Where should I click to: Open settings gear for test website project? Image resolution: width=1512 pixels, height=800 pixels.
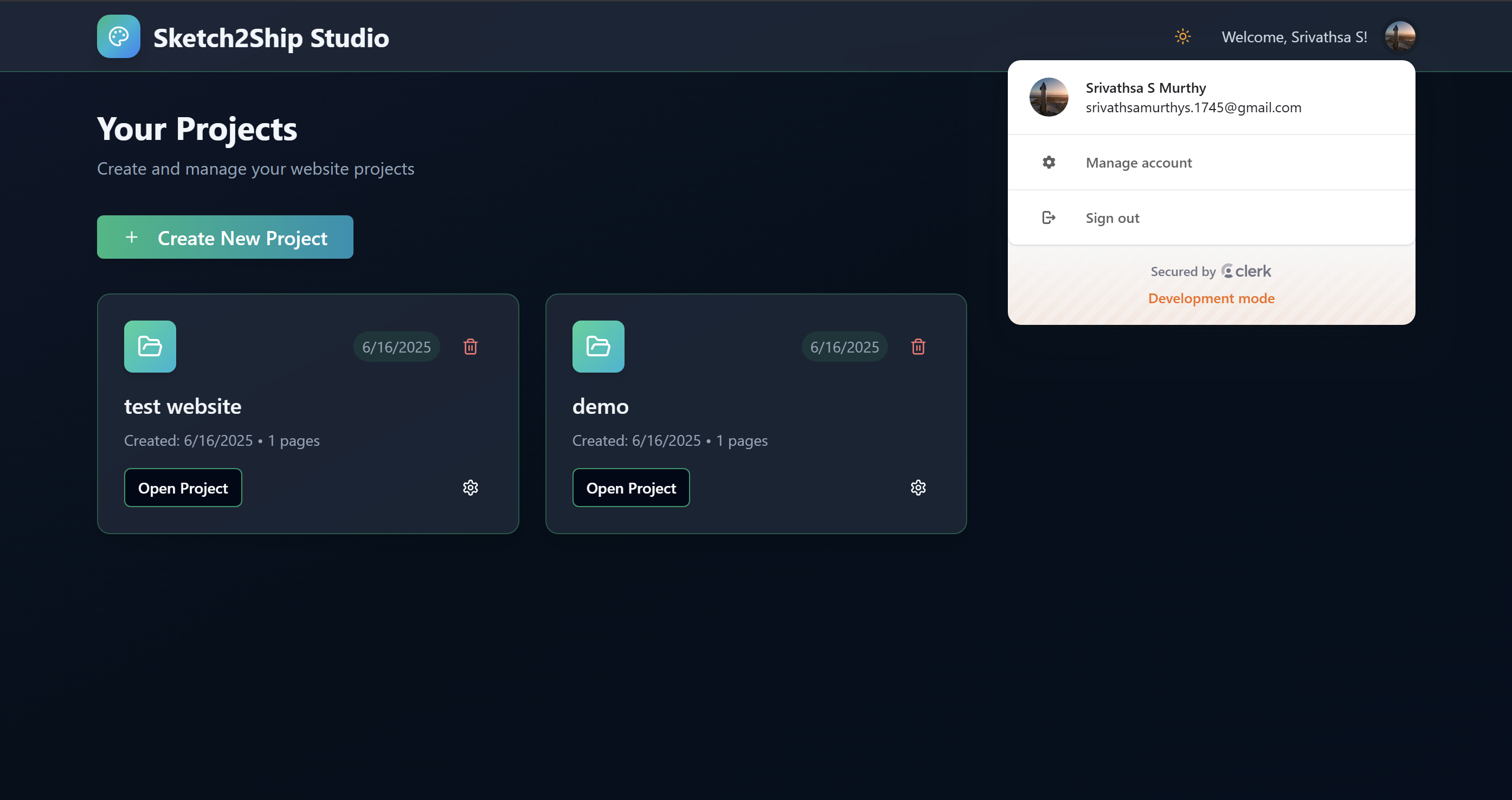(470, 488)
